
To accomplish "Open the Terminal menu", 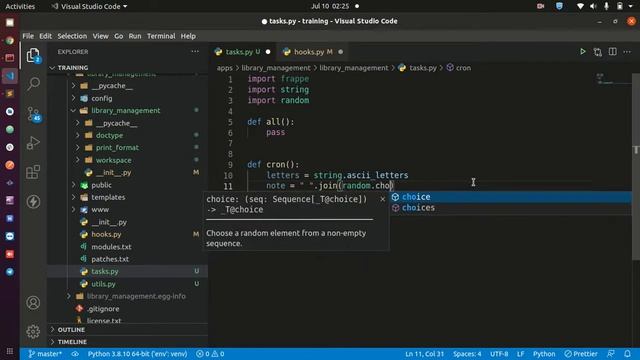I will (161, 36).
